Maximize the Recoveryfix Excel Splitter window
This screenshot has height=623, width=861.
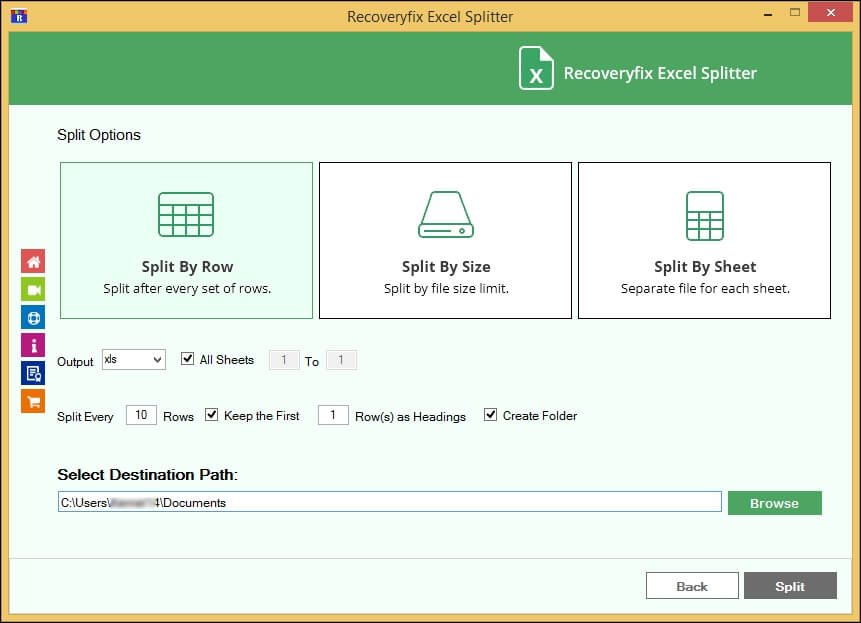(795, 13)
